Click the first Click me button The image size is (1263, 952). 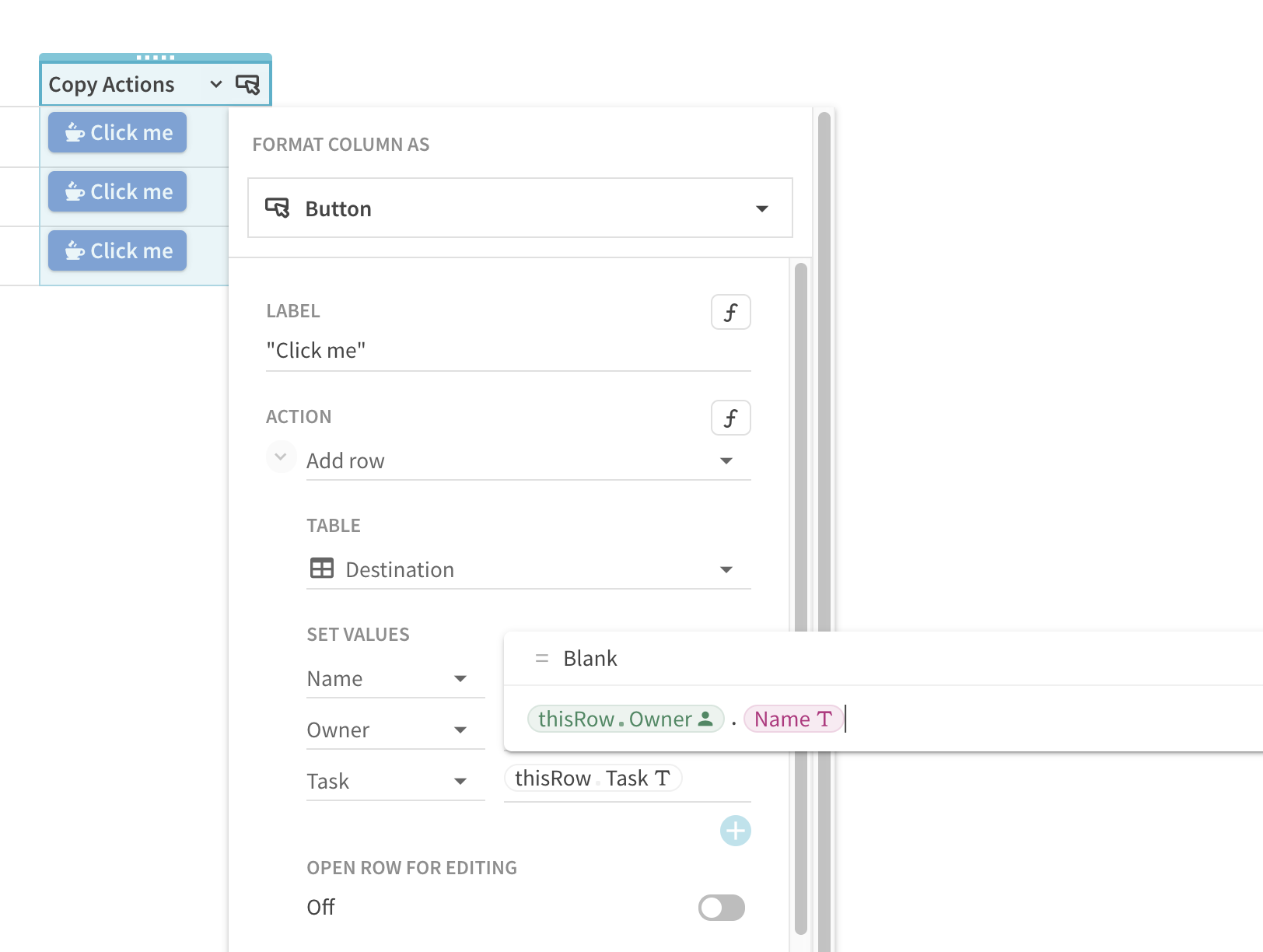click(x=117, y=132)
